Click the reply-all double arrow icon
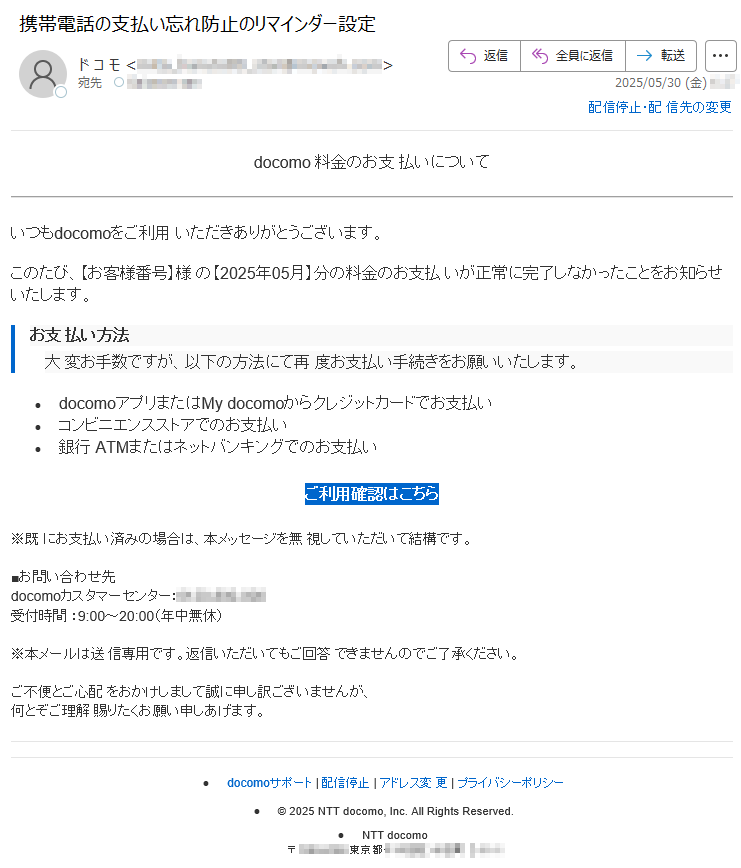Viewport: 741px width, 868px height. [x=540, y=56]
